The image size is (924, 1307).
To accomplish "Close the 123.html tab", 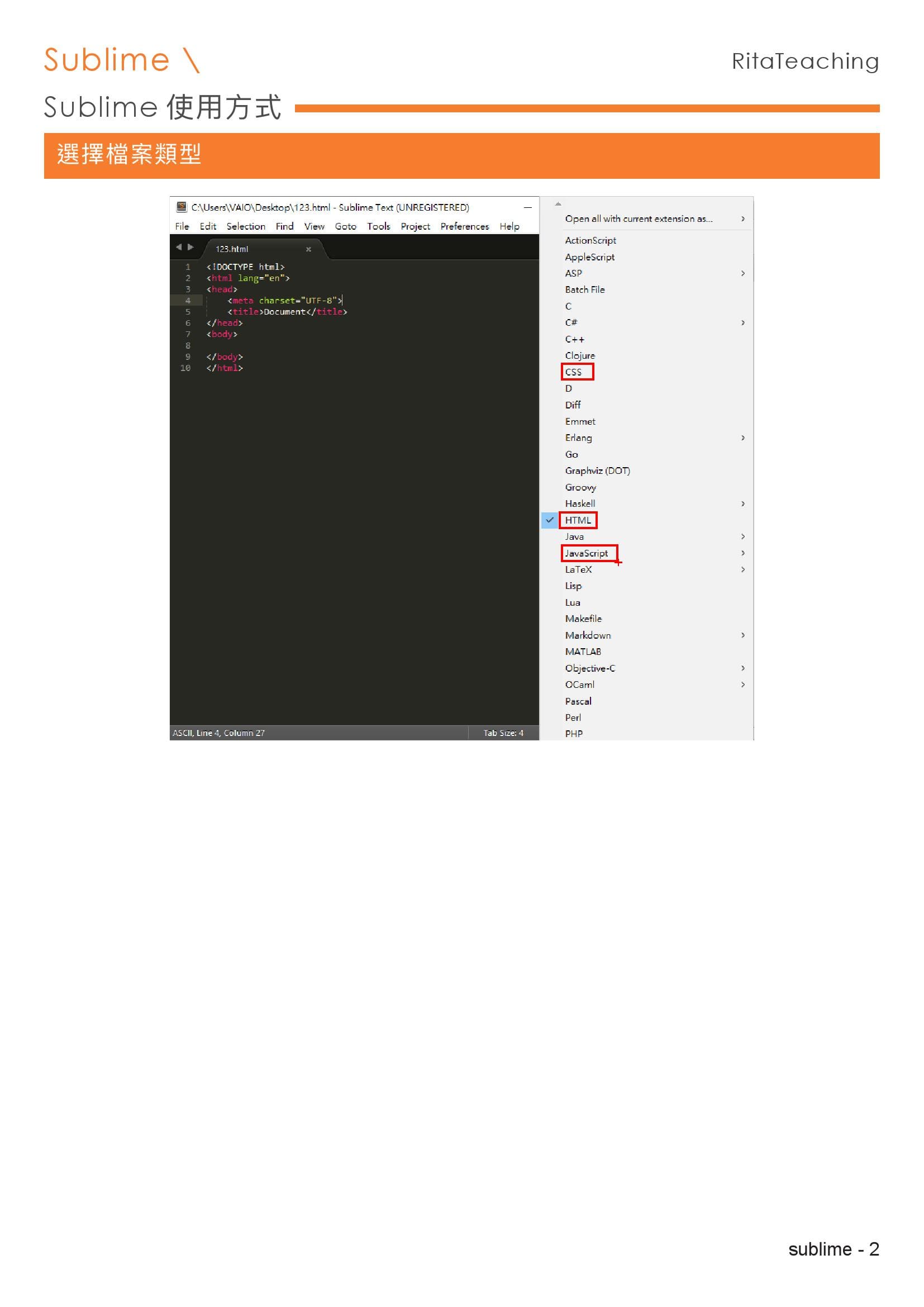I will pyautogui.click(x=308, y=249).
